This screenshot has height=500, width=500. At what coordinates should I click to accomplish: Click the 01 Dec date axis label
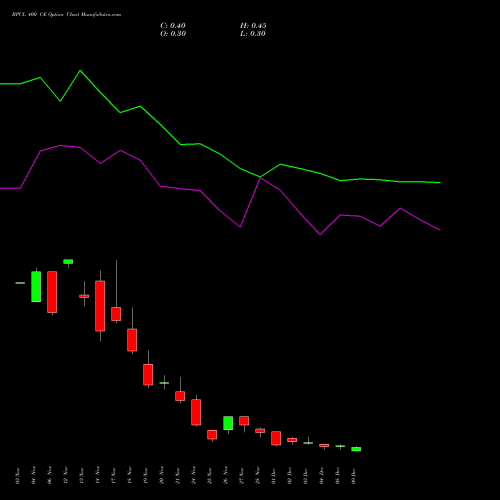pos(273,475)
